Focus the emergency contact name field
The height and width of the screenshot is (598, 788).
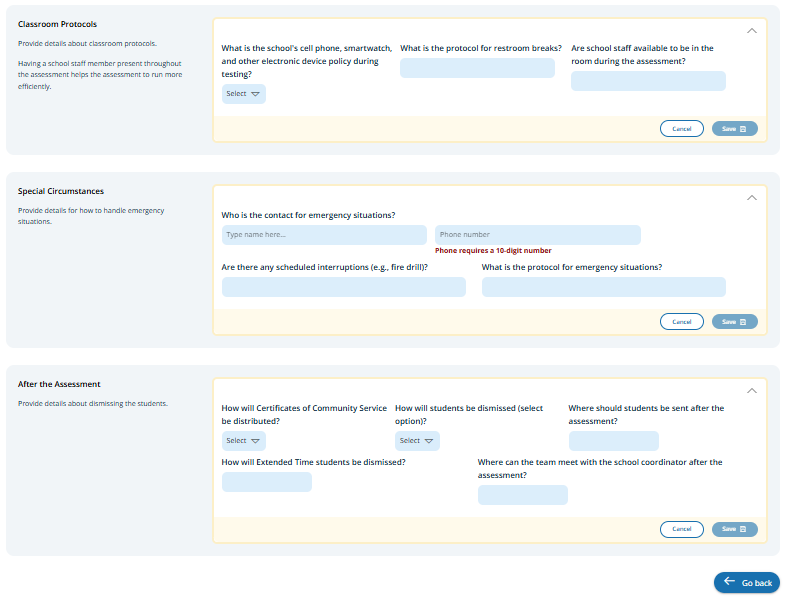point(324,235)
